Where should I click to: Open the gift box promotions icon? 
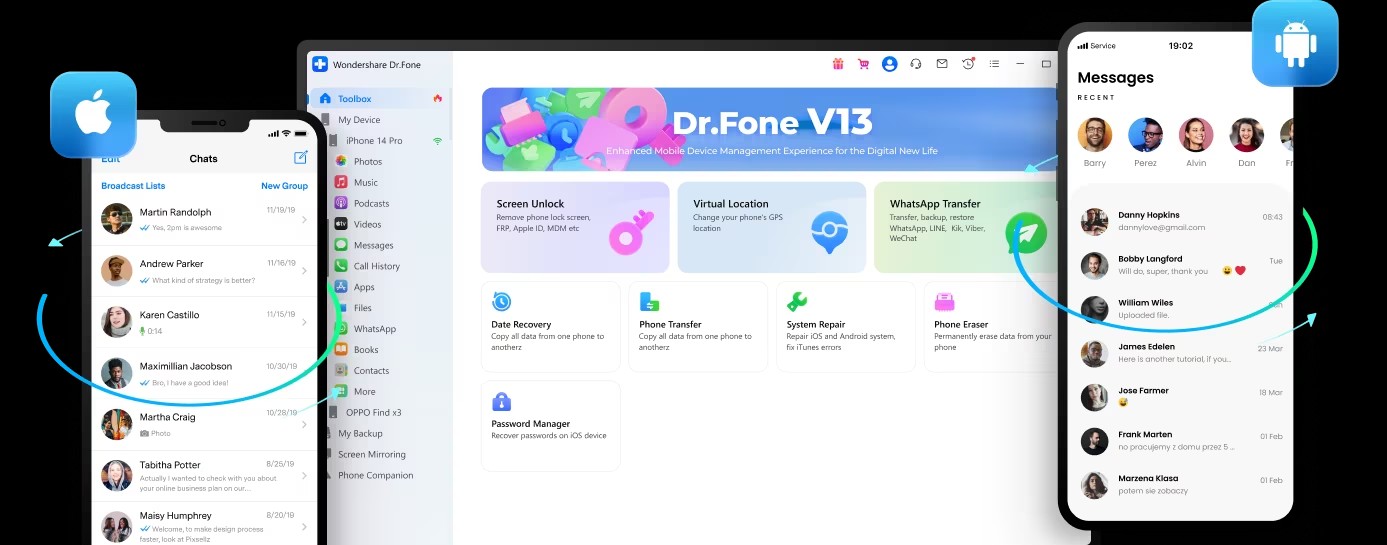point(838,64)
